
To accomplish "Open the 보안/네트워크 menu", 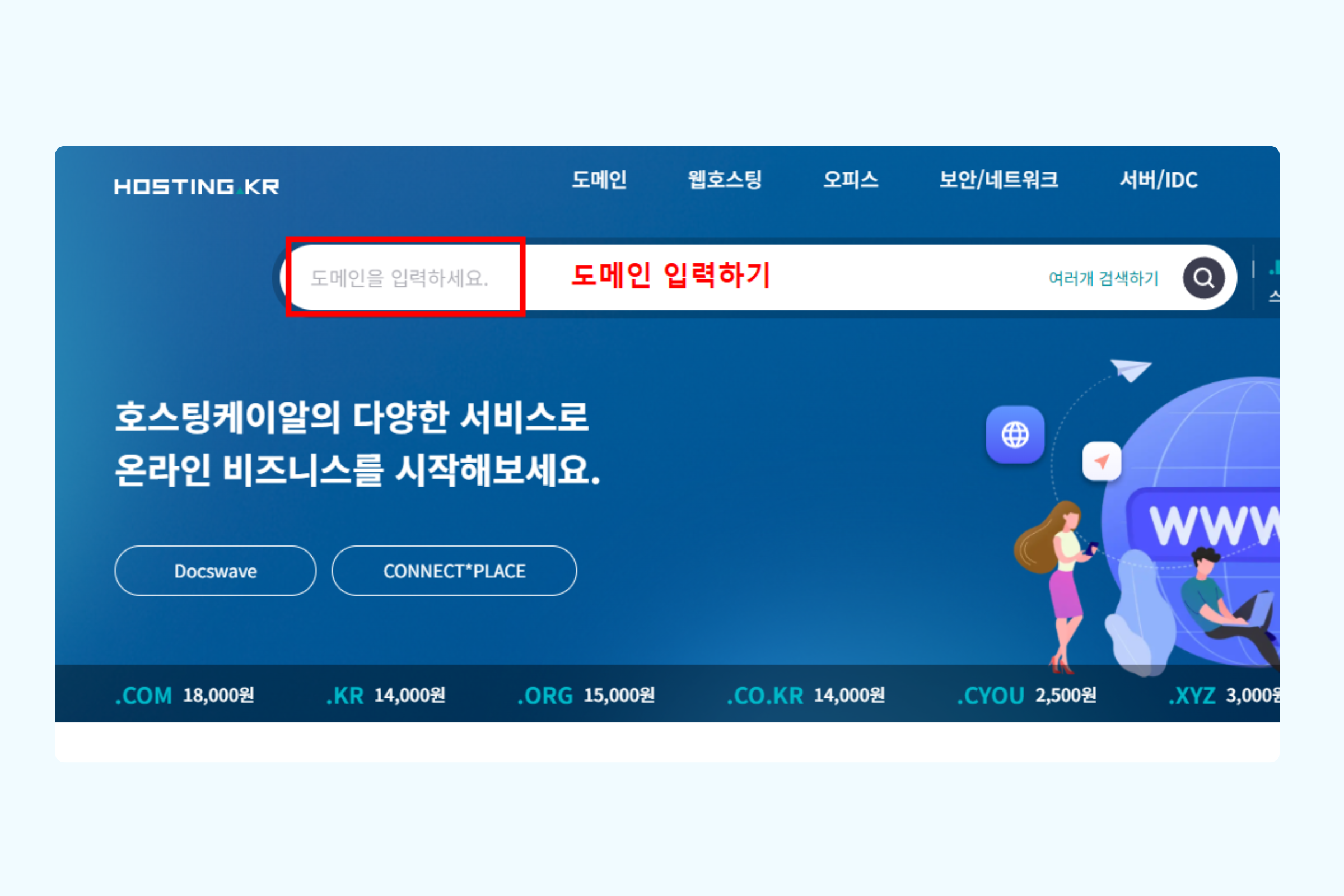I will tap(998, 179).
